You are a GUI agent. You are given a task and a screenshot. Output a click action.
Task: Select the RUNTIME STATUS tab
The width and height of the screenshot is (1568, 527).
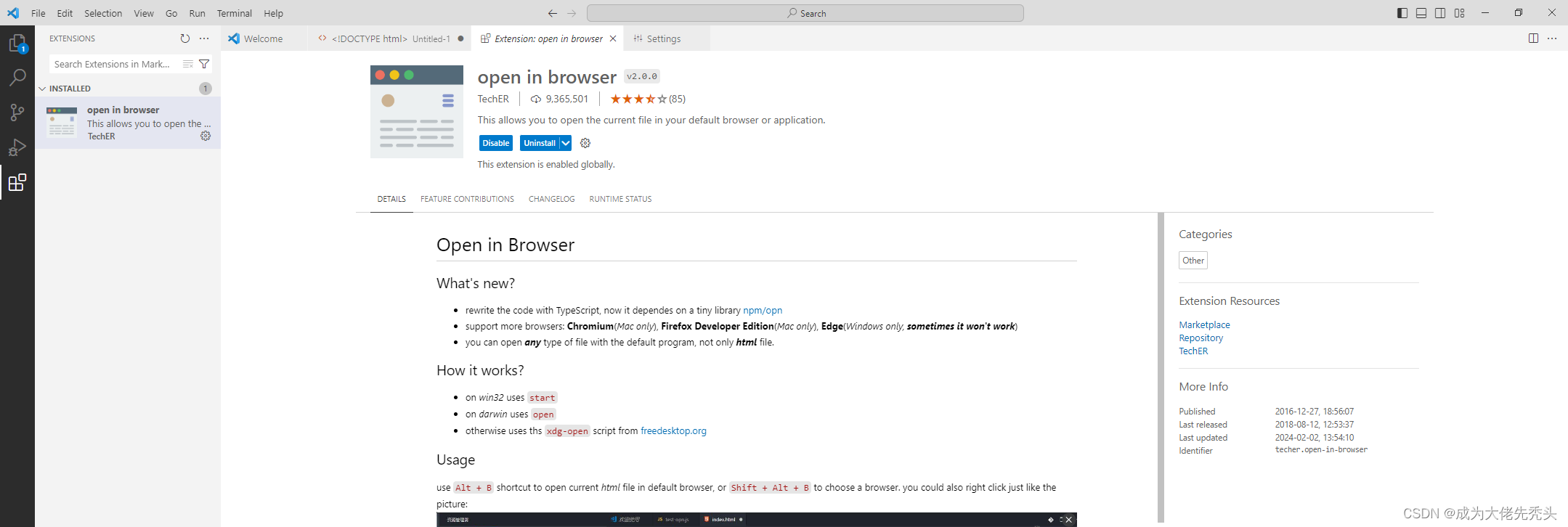[620, 199]
